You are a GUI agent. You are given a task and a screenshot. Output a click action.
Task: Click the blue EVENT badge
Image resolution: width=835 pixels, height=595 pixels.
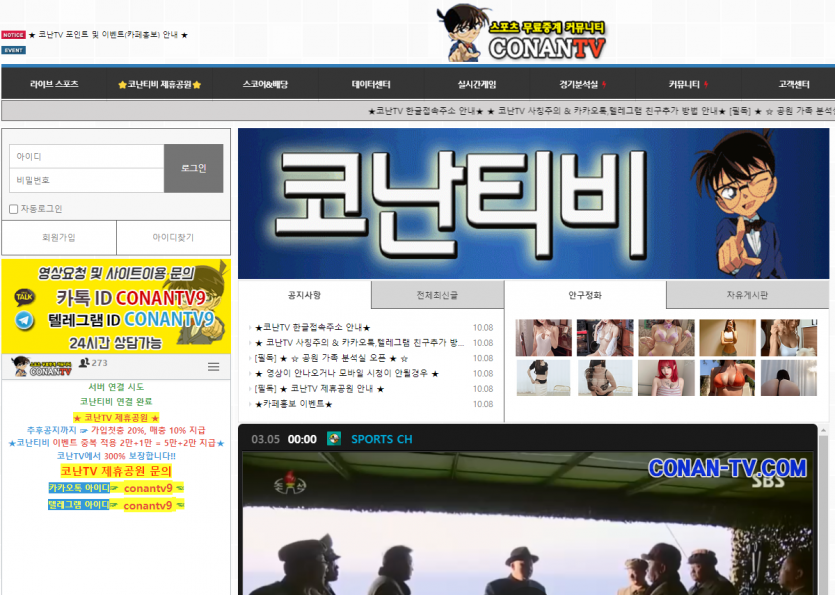point(13,50)
